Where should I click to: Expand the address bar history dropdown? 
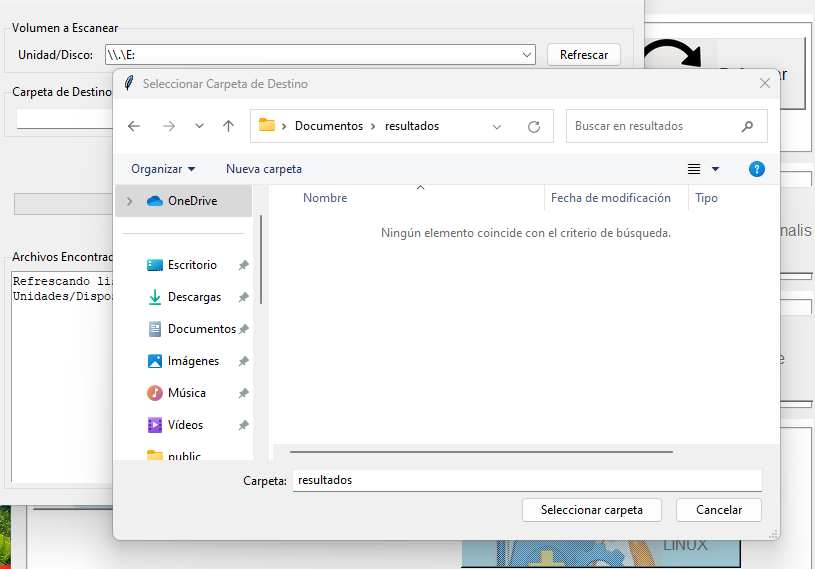coord(497,126)
